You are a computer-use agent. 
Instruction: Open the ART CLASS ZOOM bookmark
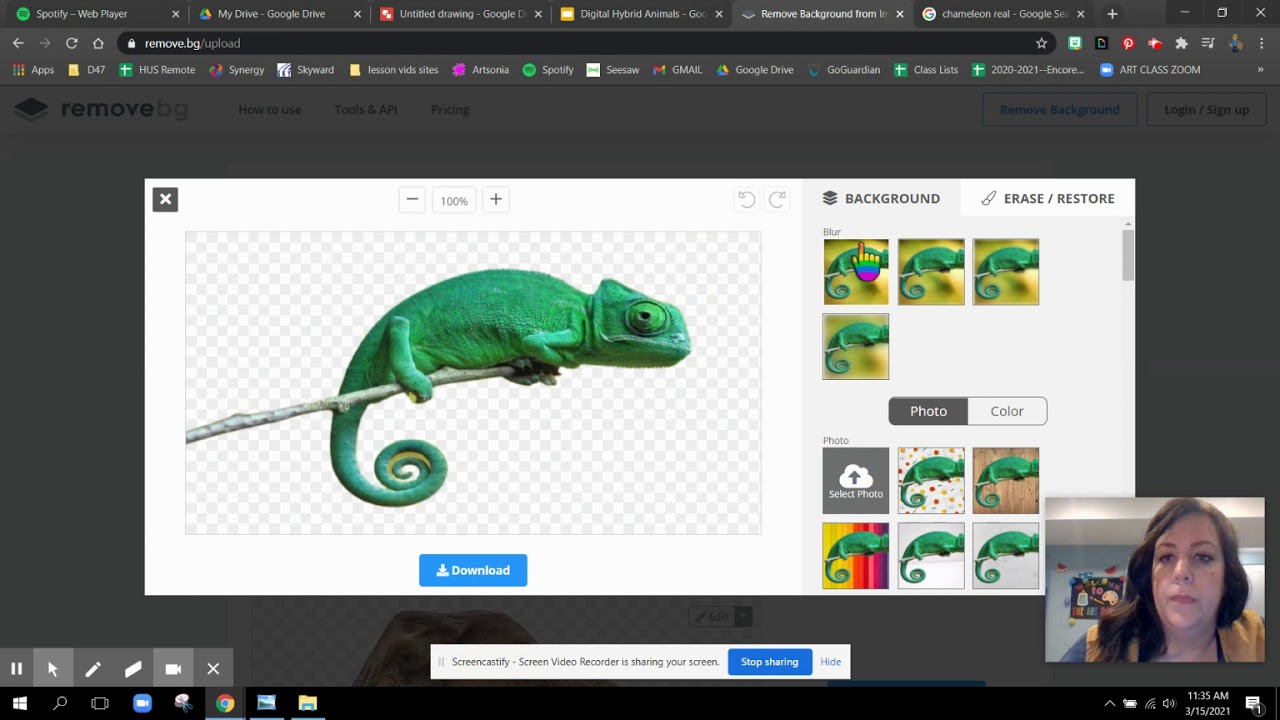coord(1150,70)
